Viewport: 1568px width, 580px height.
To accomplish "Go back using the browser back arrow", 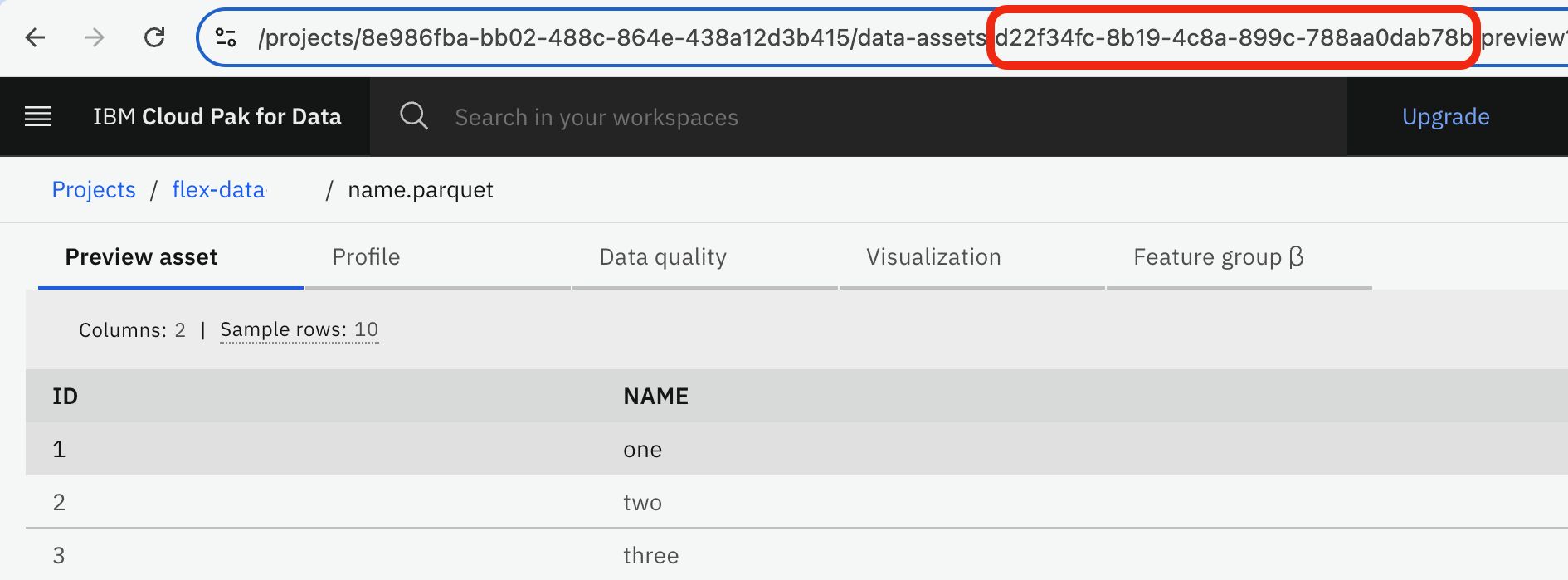I will click(x=35, y=37).
